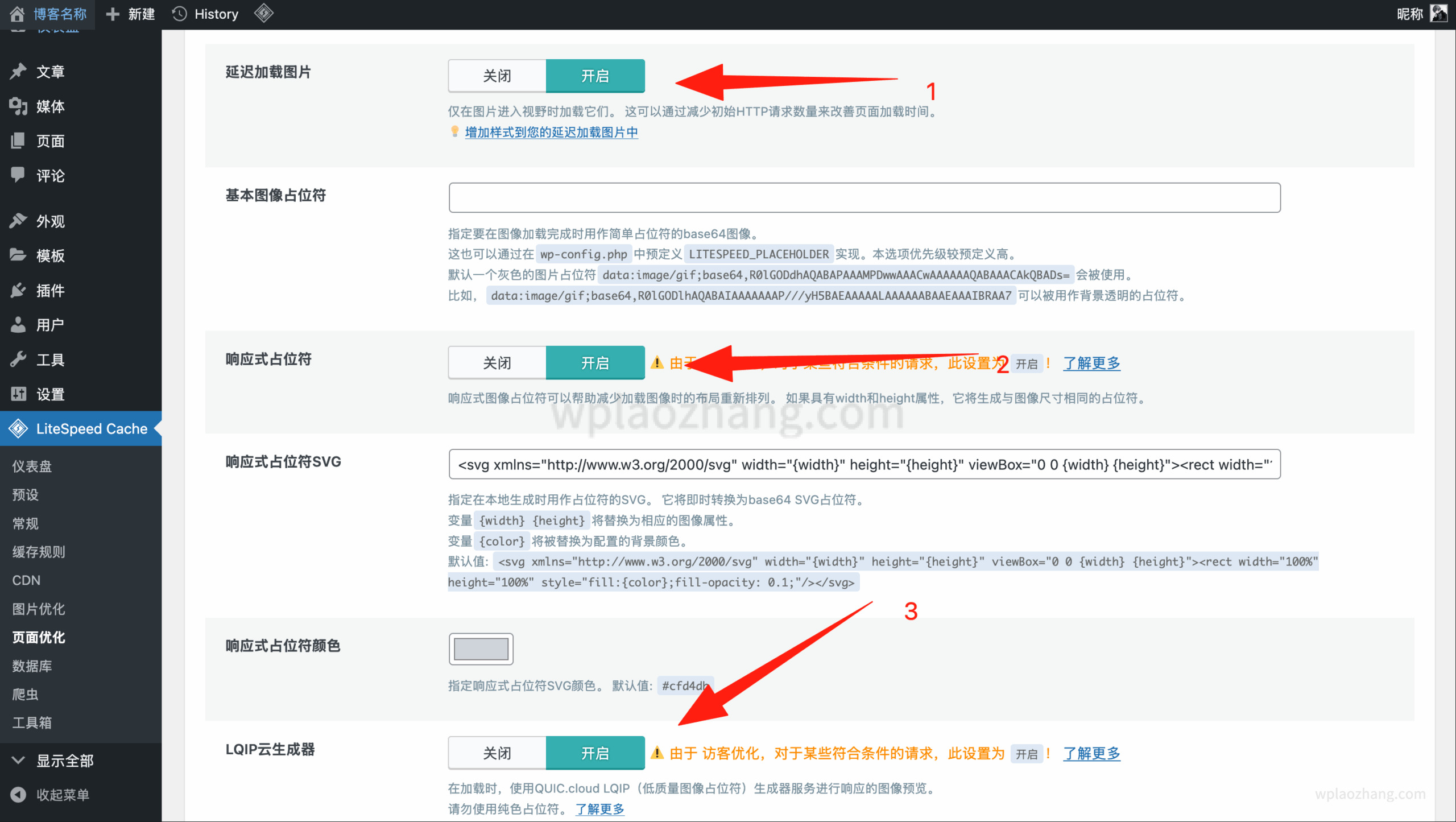This screenshot has width=1456, height=822.
Task: Click the 文章 pushpin sidebar icon
Action: pyautogui.click(x=18, y=72)
